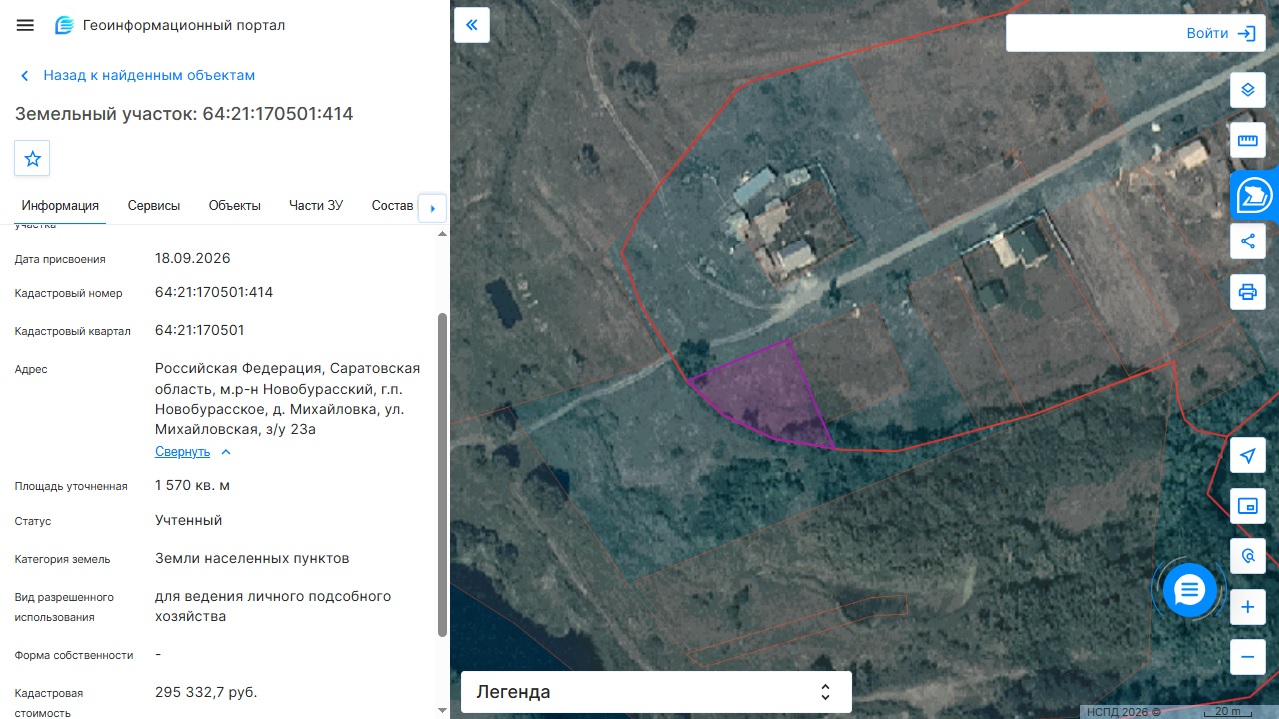Screen dimensions: 1279x719
Task: Zoom out with minus button
Action: 1247,657
